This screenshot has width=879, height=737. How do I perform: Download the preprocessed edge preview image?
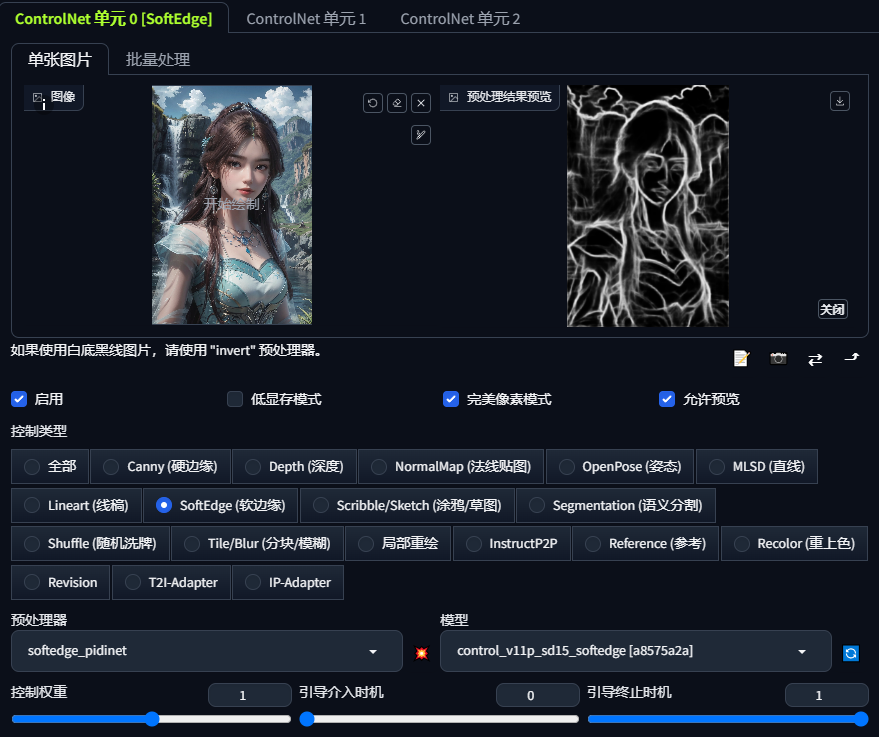[x=839, y=101]
